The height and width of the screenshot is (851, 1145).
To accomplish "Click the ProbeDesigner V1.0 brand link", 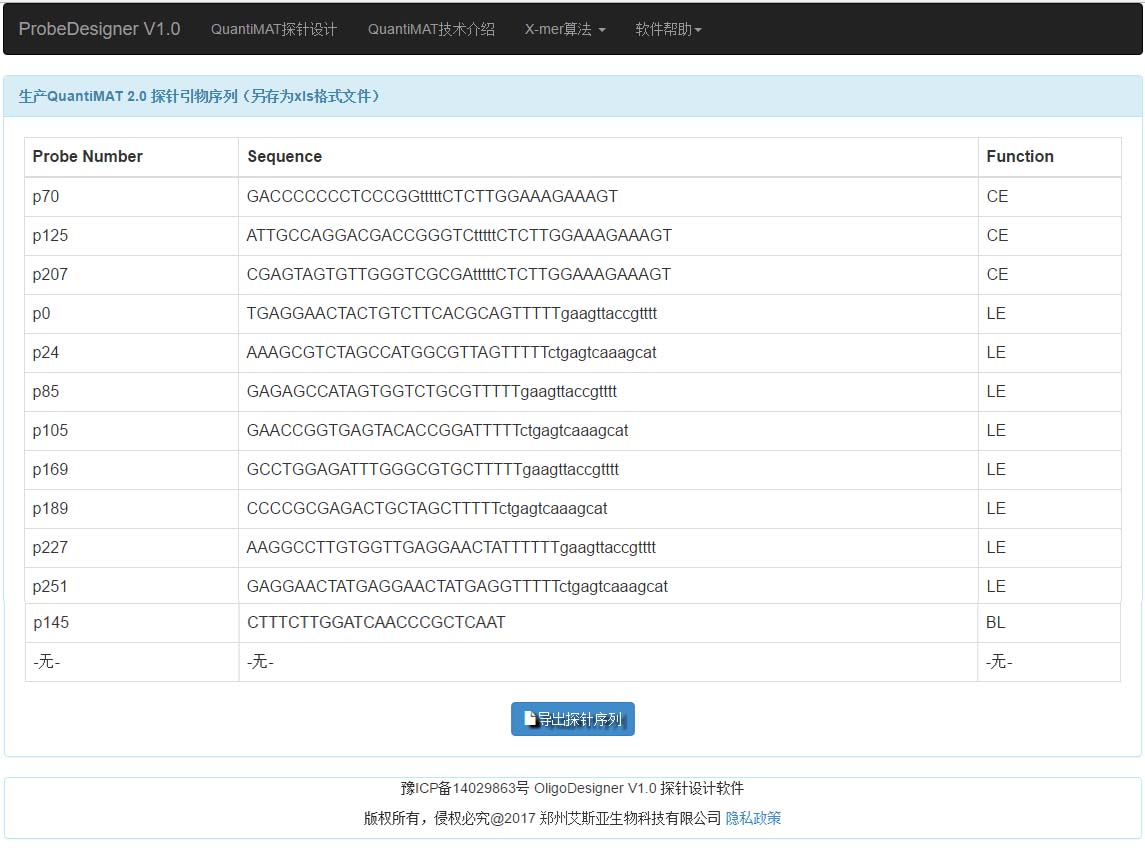I will tap(99, 29).
